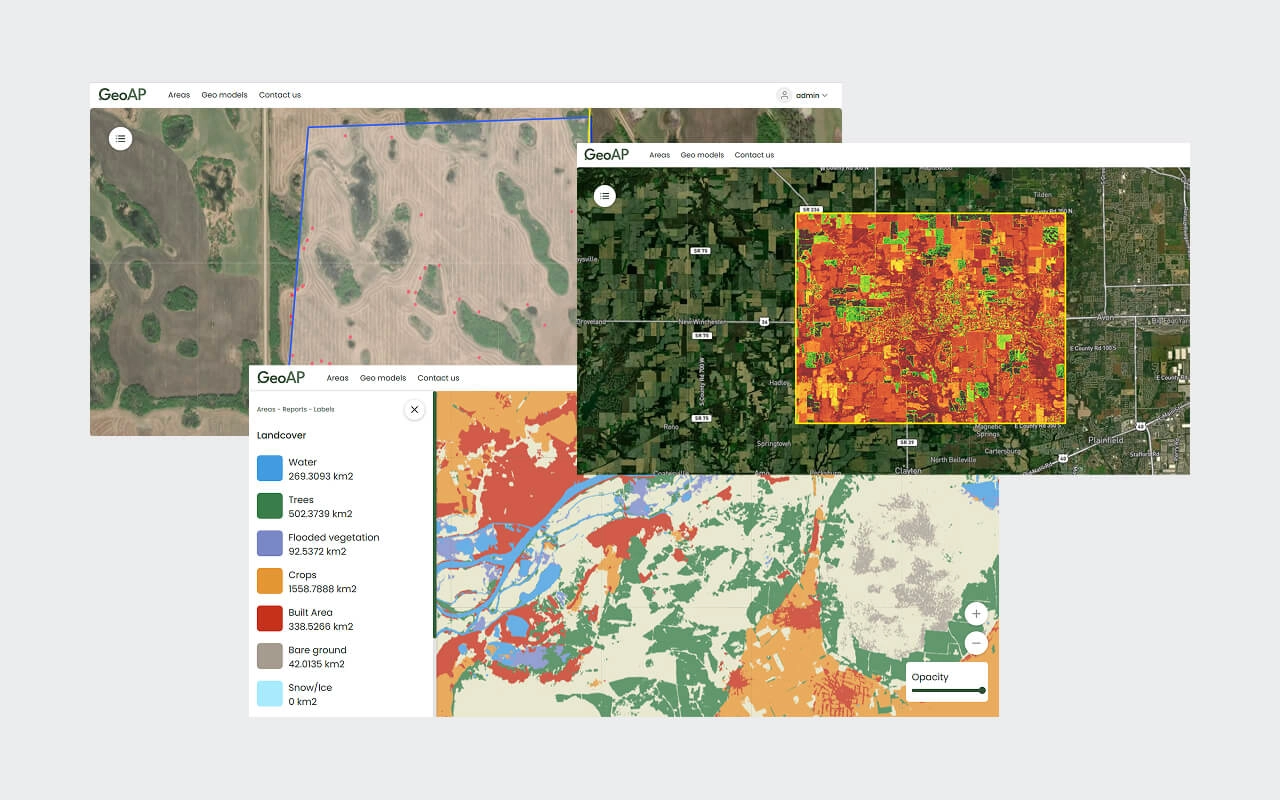Click the Areas - Reports - Labels breadcrumb
This screenshot has width=1280, height=800.
[x=295, y=409]
